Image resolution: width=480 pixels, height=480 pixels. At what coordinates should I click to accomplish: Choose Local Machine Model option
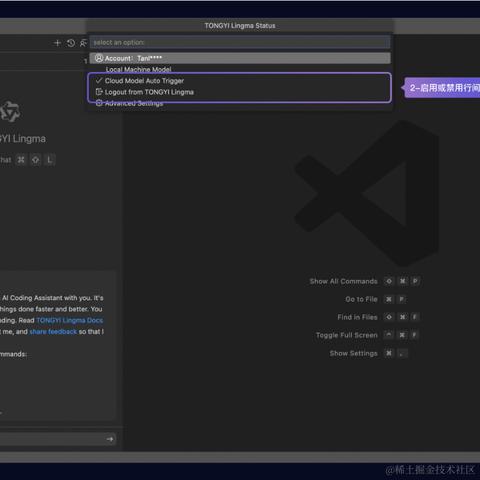tap(240, 69)
